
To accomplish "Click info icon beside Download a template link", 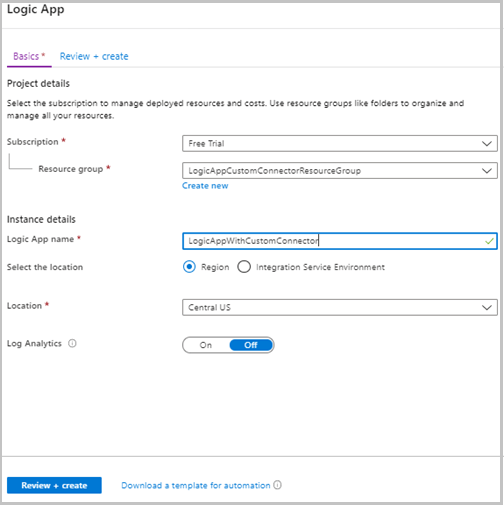I will (x=277, y=485).
